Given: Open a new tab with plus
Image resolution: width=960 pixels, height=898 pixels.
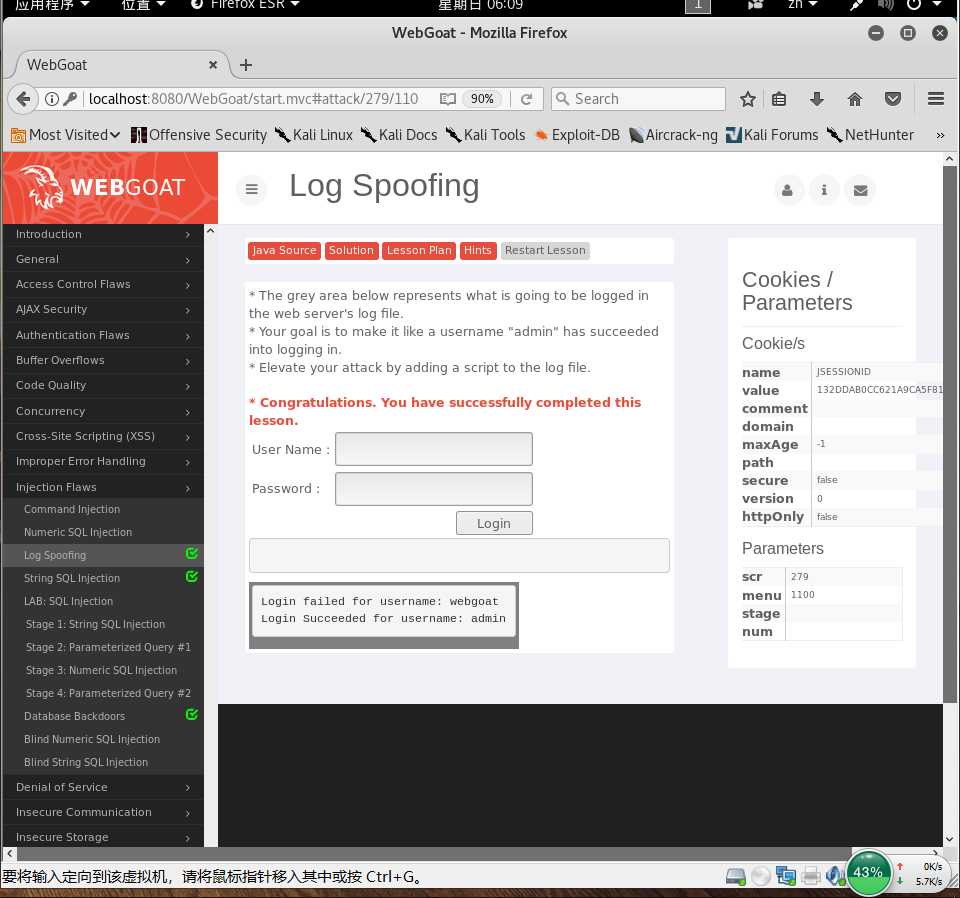Looking at the screenshot, I should [246, 65].
